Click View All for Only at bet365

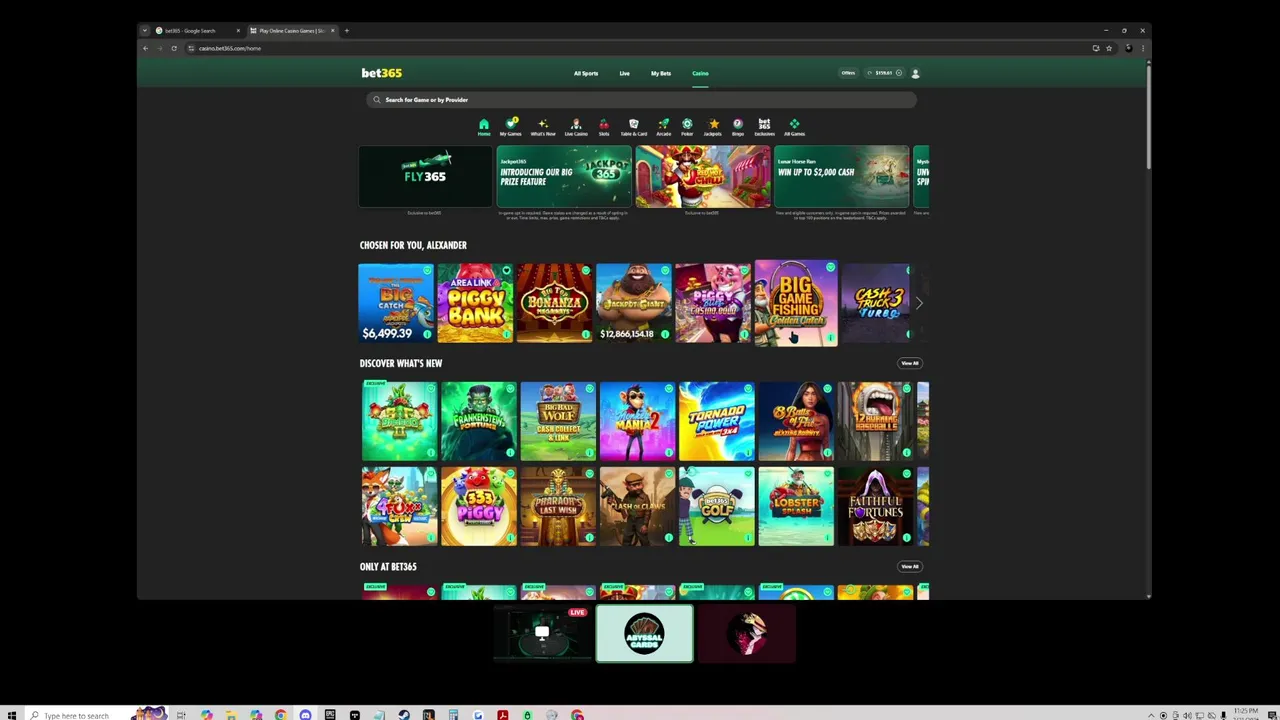(x=909, y=566)
